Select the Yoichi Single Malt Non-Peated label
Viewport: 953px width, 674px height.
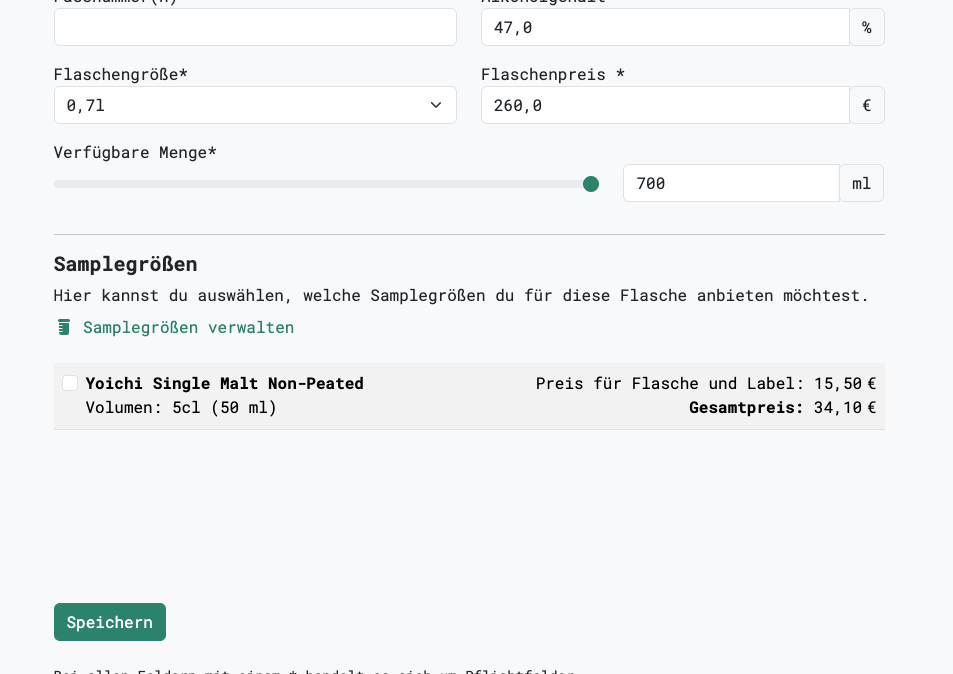[x=225, y=383]
